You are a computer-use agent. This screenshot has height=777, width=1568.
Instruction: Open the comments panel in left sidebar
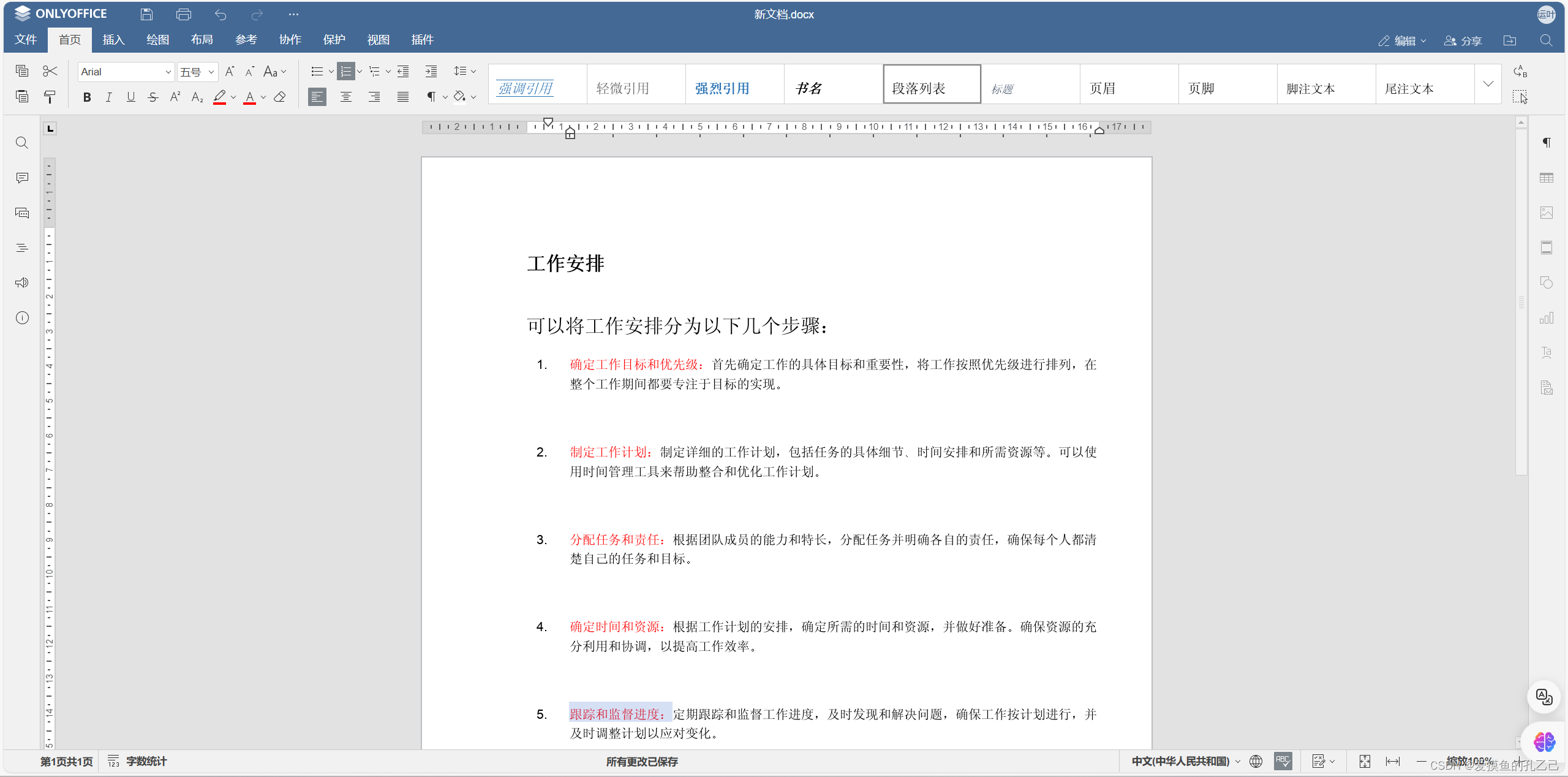coord(22,178)
